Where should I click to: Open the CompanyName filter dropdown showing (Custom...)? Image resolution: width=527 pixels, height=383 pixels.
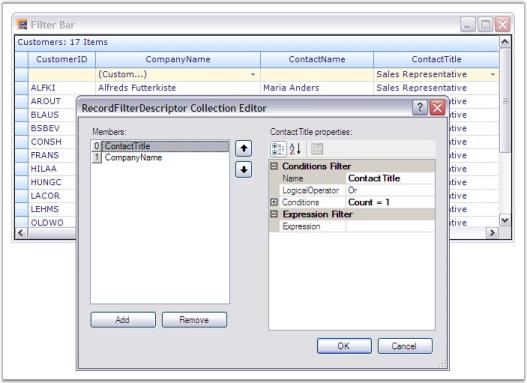click(x=253, y=74)
